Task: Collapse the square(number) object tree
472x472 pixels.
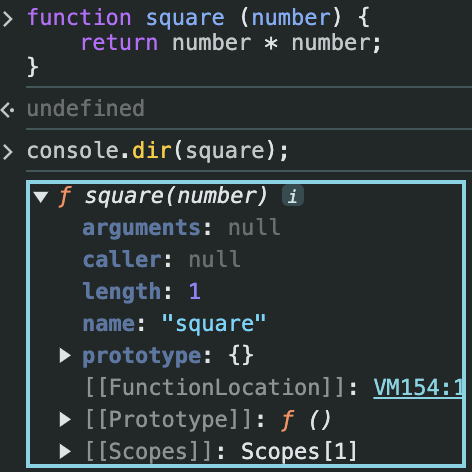Action: 41,197
